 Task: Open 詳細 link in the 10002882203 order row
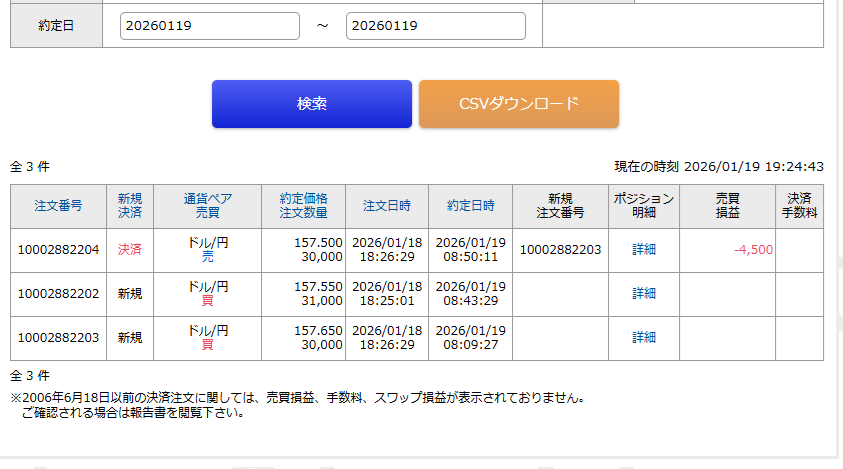click(644, 338)
